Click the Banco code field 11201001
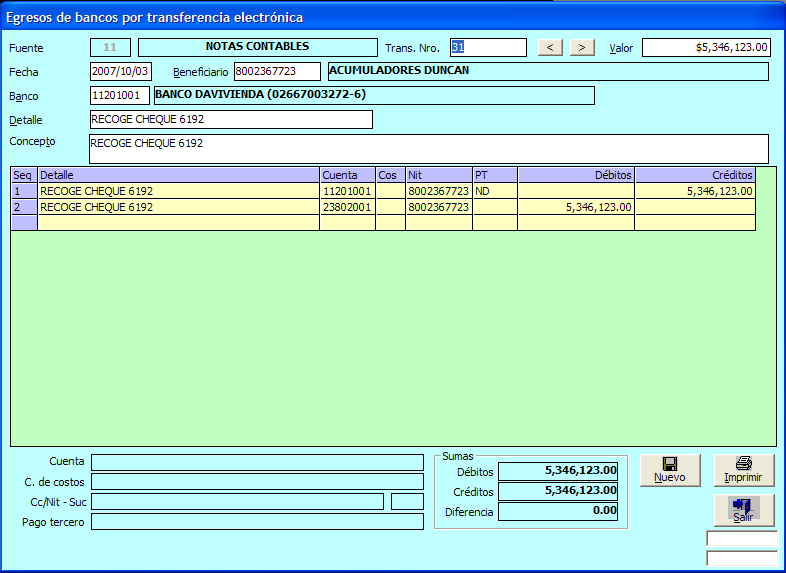786x573 pixels. pyautogui.click(x=120, y=96)
